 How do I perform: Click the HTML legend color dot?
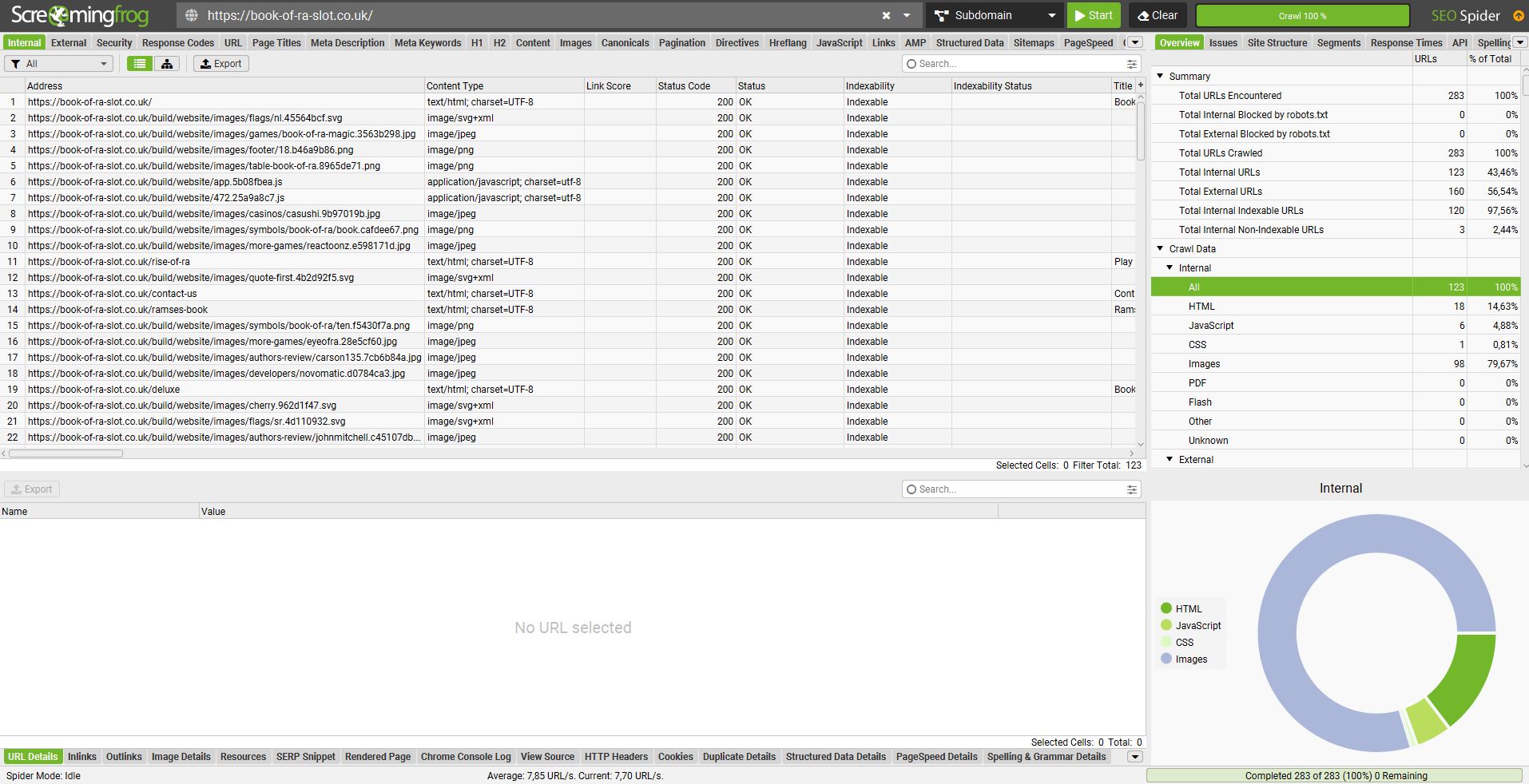tap(1166, 608)
